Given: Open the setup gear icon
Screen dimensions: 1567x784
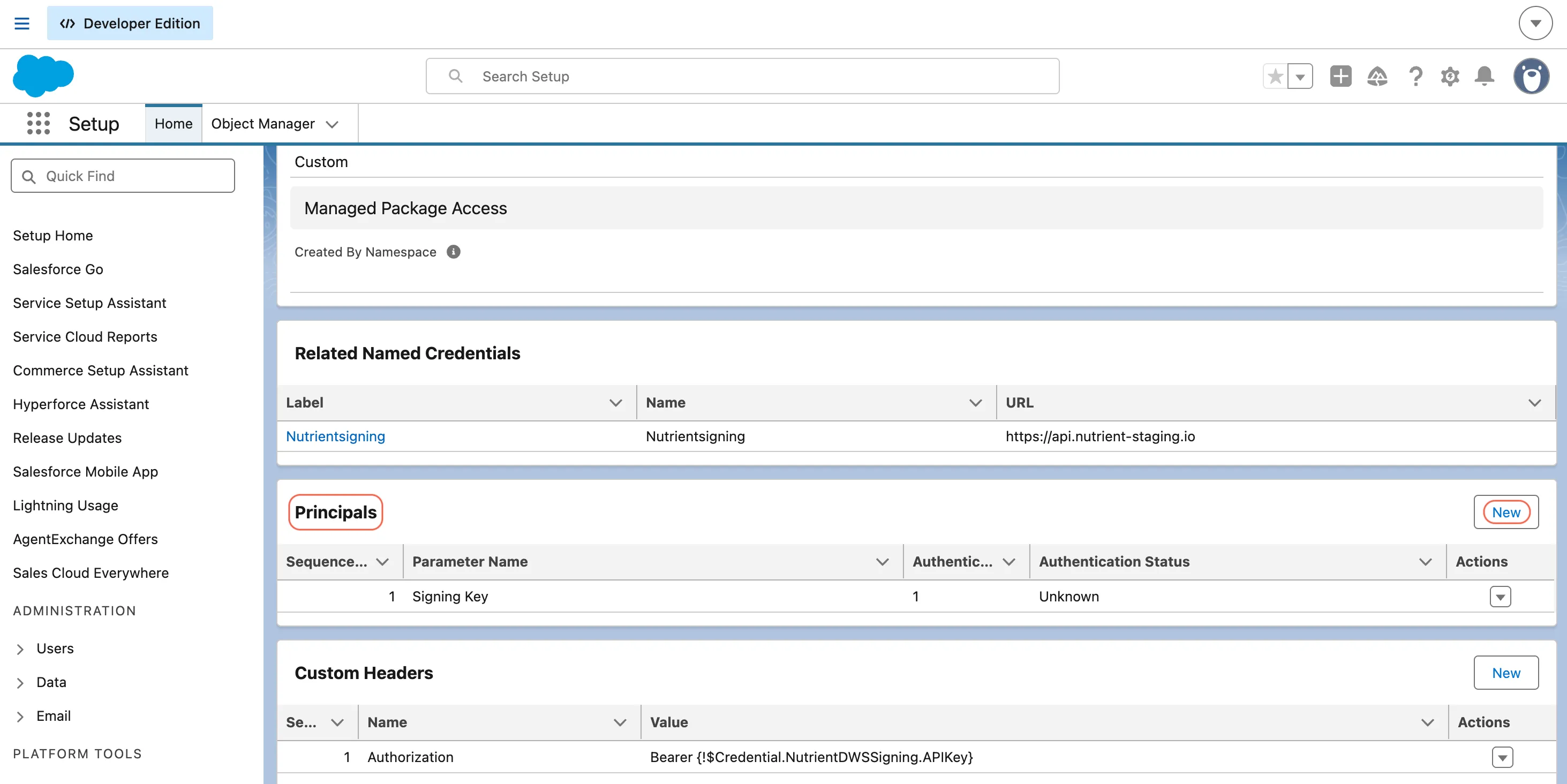Looking at the screenshot, I should coord(1450,77).
